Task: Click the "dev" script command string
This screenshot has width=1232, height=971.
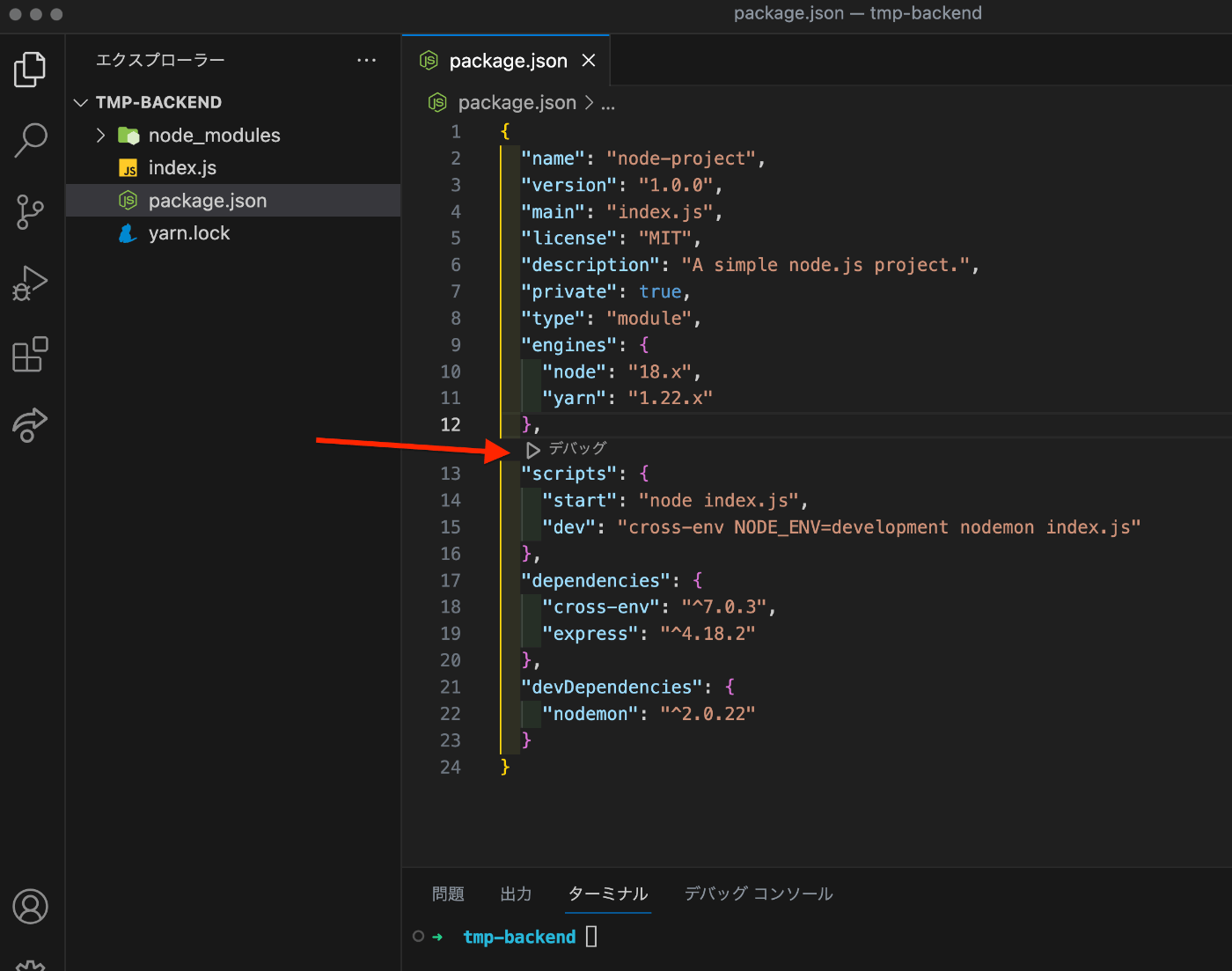Action: pos(879,527)
